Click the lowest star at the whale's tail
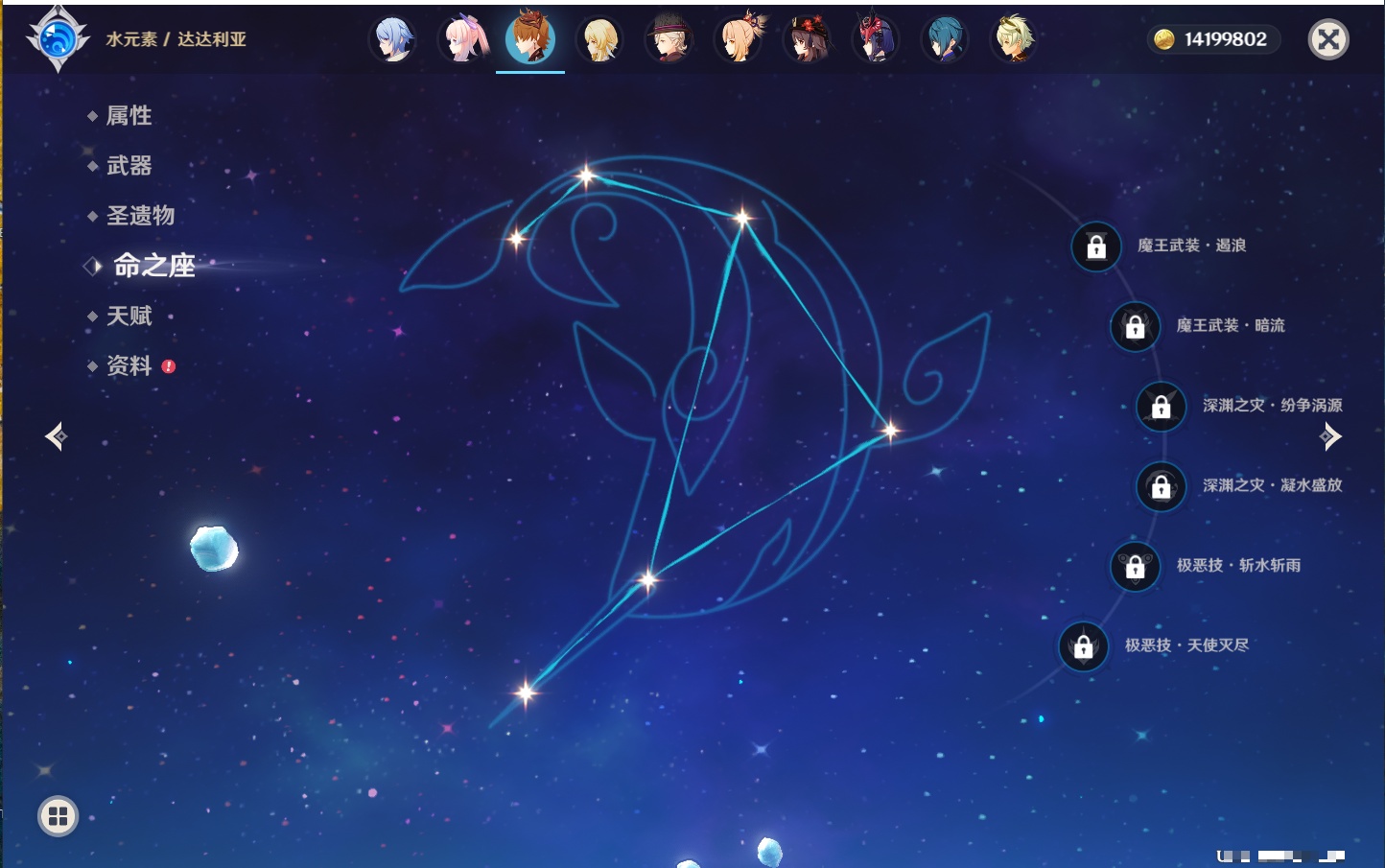This screenshot has height=868, width=1385. click(526, 692)
